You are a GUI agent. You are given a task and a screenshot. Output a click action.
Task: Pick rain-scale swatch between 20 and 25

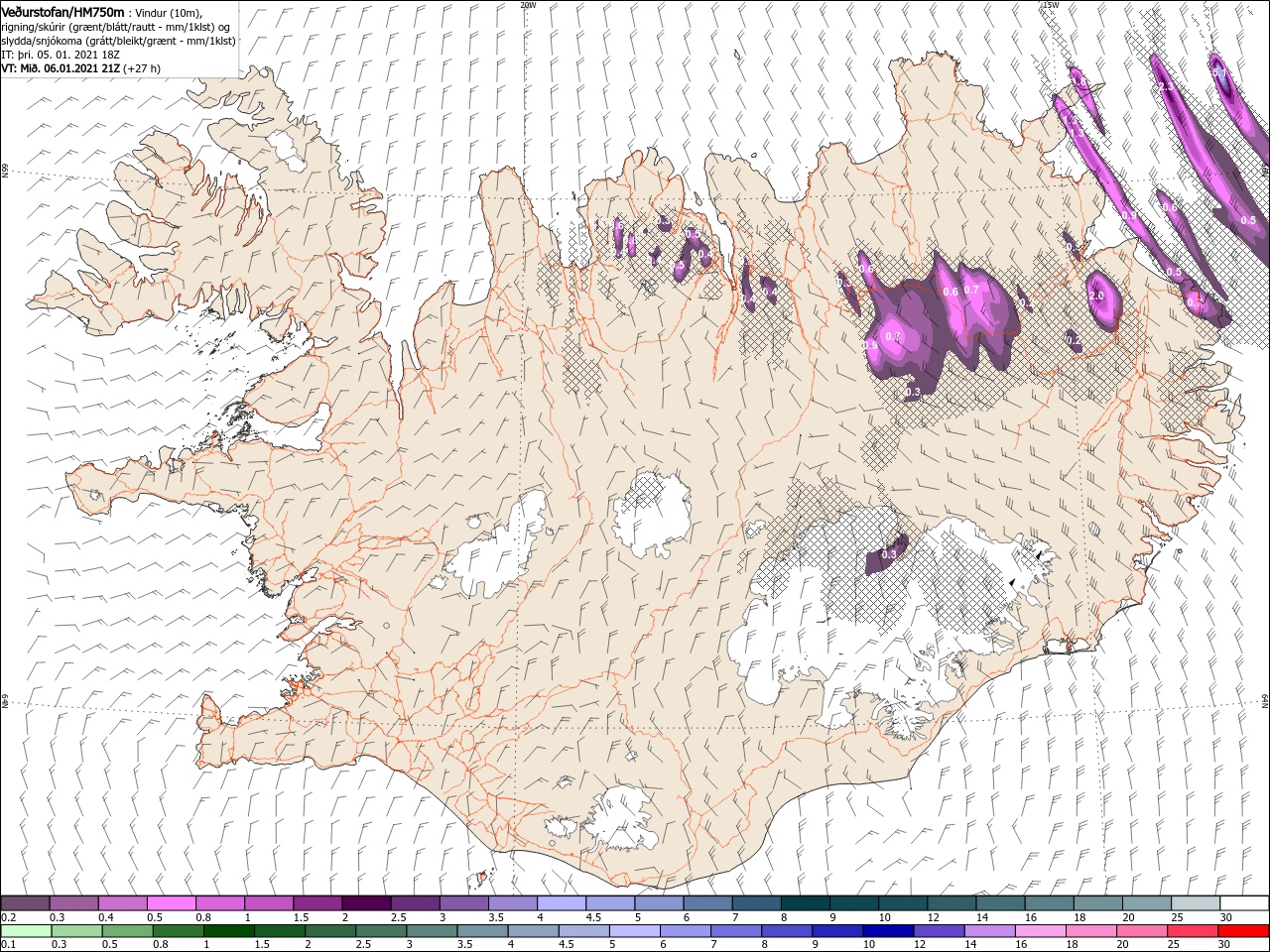point(1140,931)
